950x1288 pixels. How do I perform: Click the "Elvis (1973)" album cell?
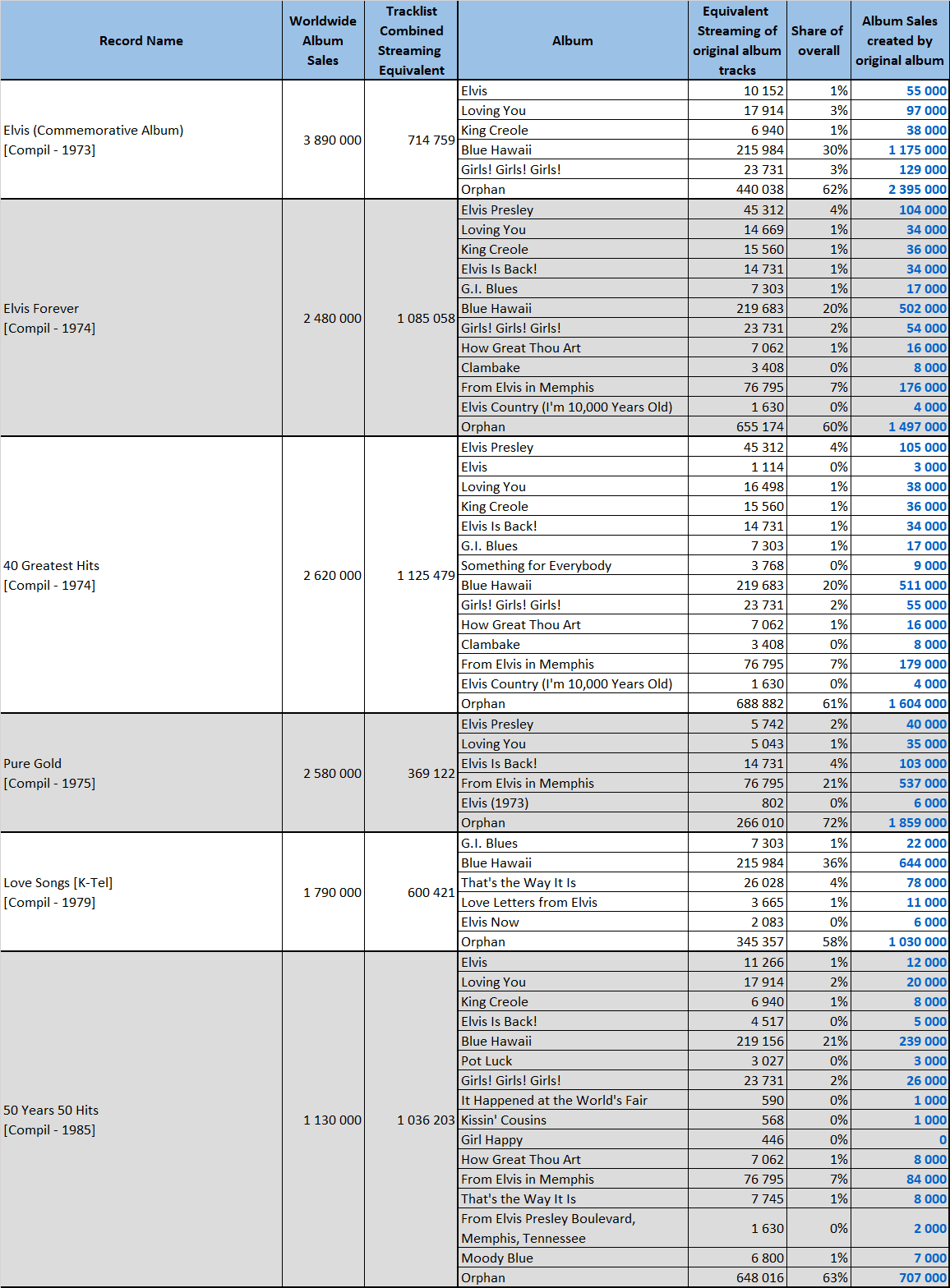(x=573, y=803)
